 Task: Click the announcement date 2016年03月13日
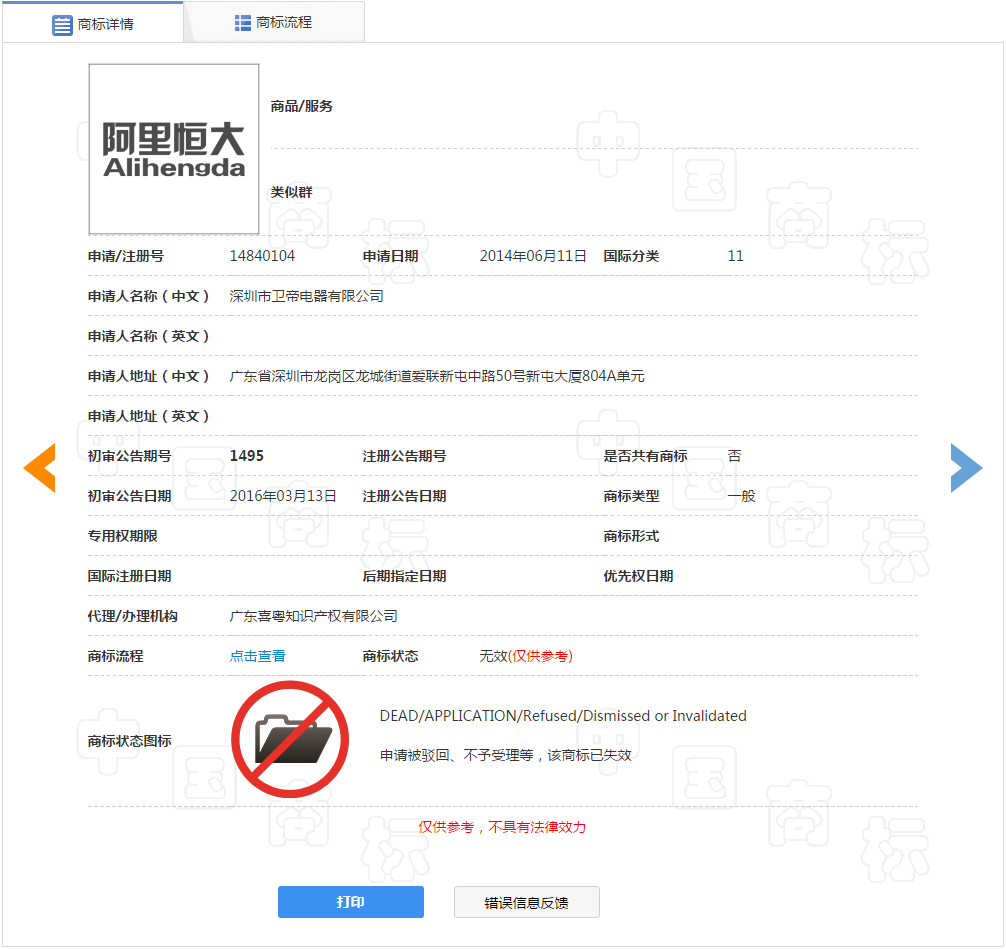pyautogui.click(x=283, y=496)
